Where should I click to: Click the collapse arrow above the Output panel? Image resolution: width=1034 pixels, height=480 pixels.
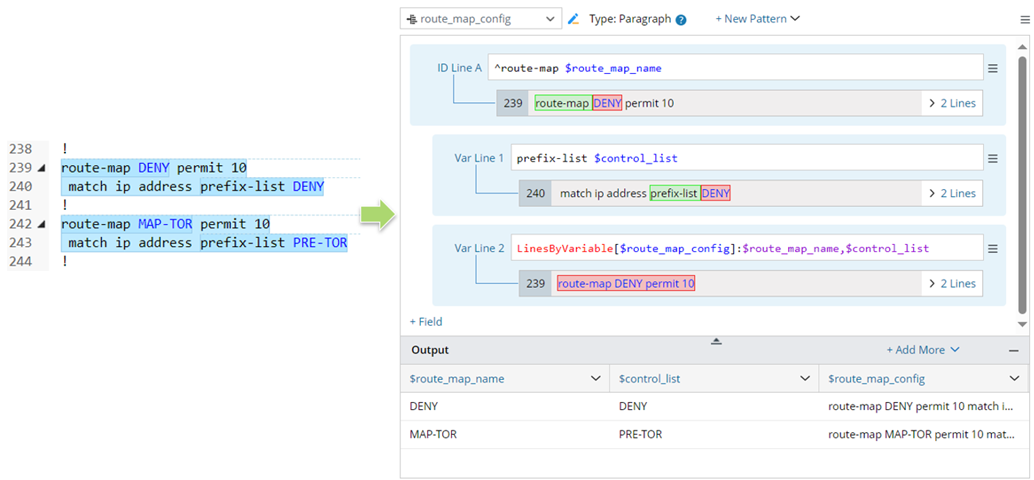click(716, 341)
